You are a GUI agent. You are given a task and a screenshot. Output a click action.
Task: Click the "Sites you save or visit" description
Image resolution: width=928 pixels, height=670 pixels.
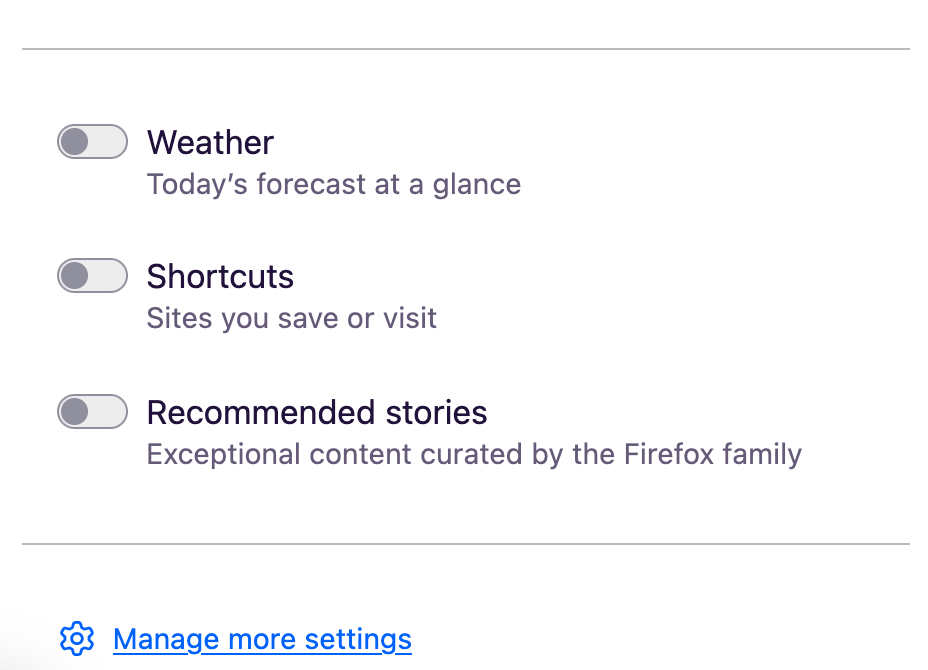click(291, 319)
